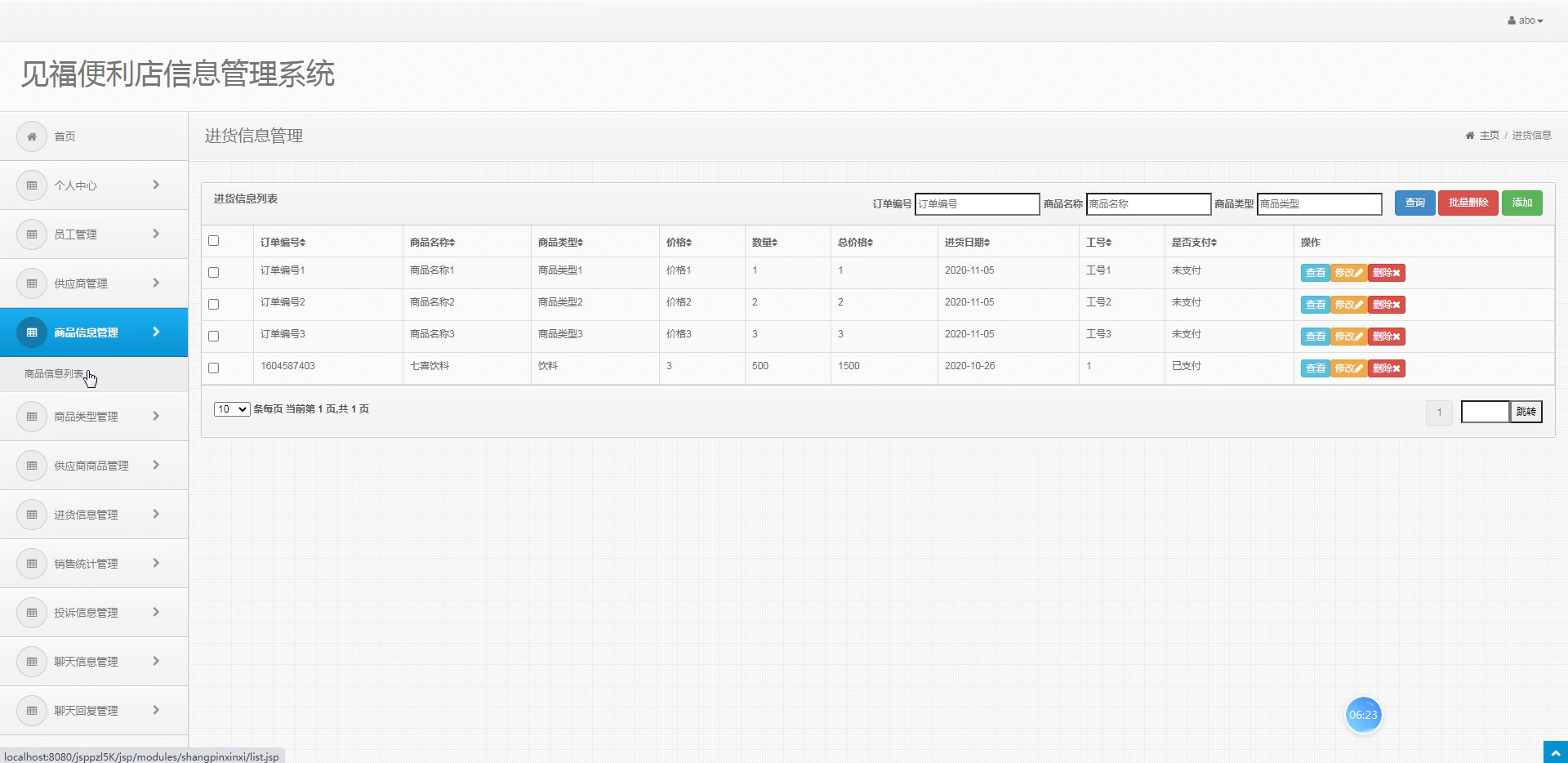Click page 1 pagination button
1568x763 pixels.
[x=1439, y=413]
